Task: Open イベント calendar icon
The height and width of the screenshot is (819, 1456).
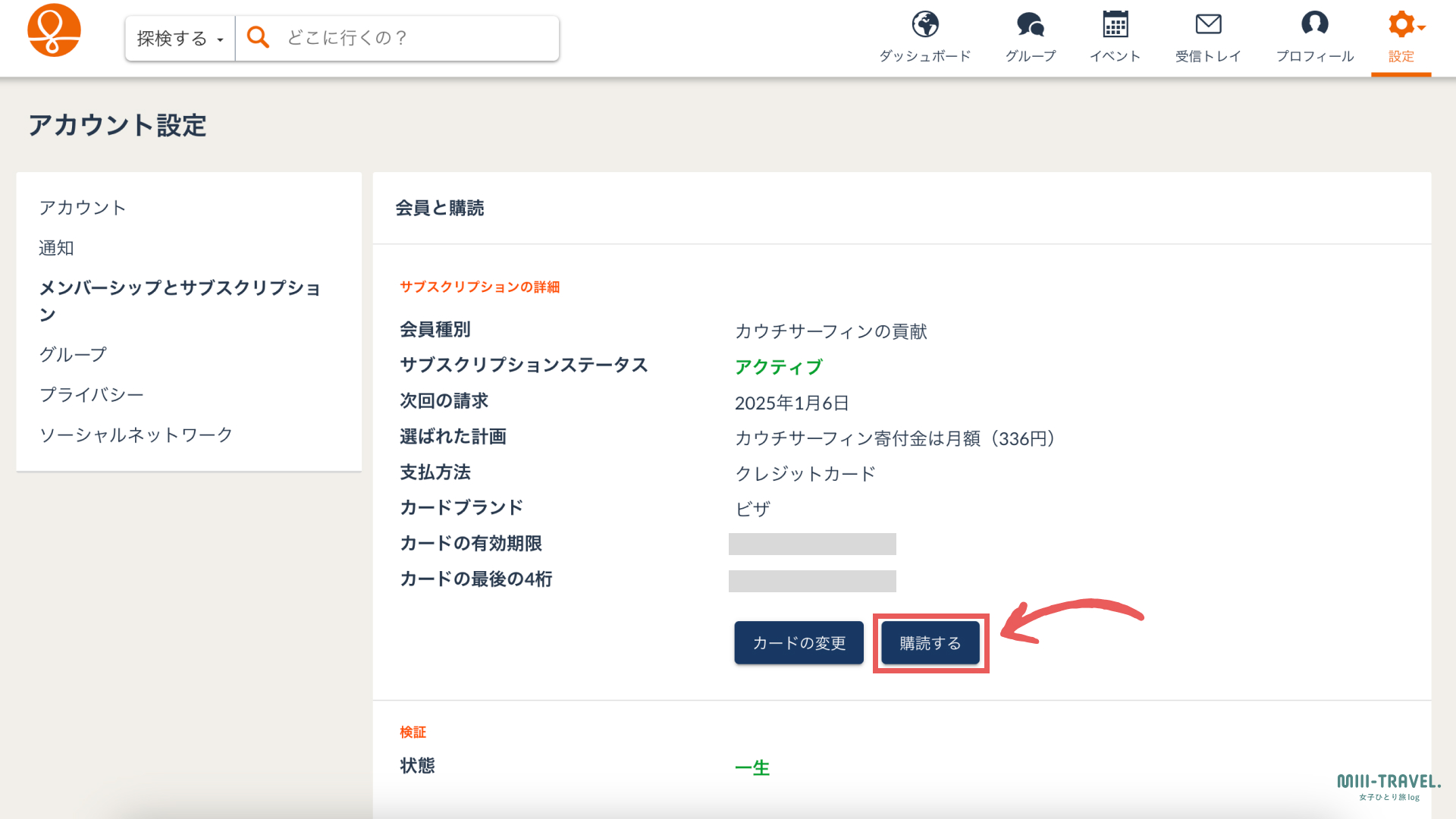Action: [1116, 24]
